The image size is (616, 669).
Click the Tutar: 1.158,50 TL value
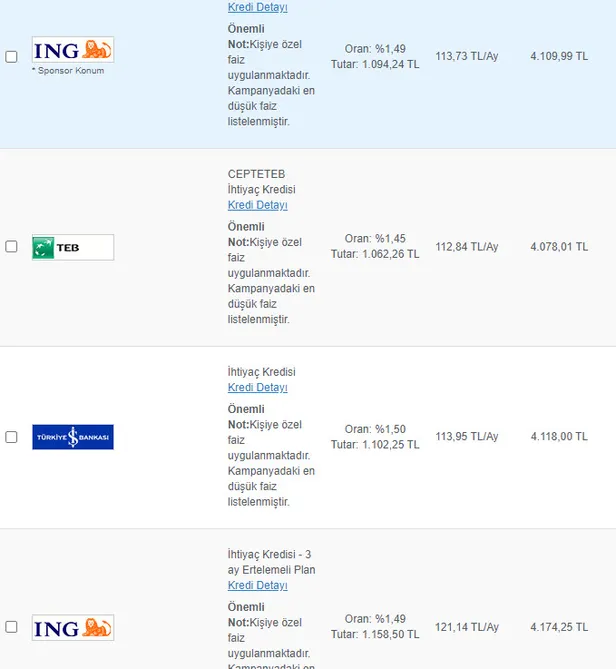pos(375,634)
